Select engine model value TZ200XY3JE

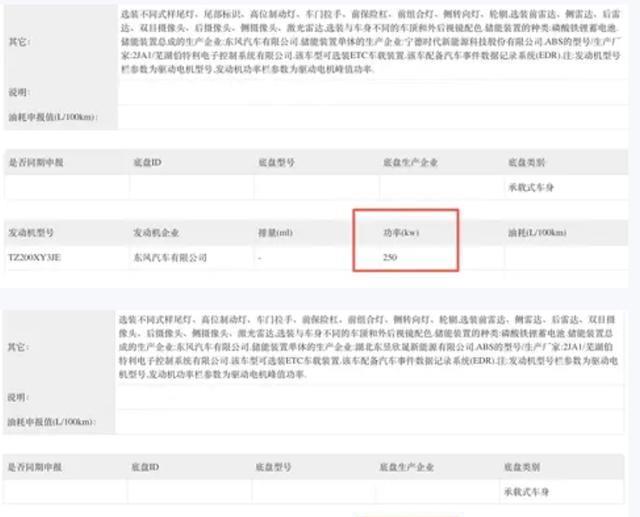(35, 258)
